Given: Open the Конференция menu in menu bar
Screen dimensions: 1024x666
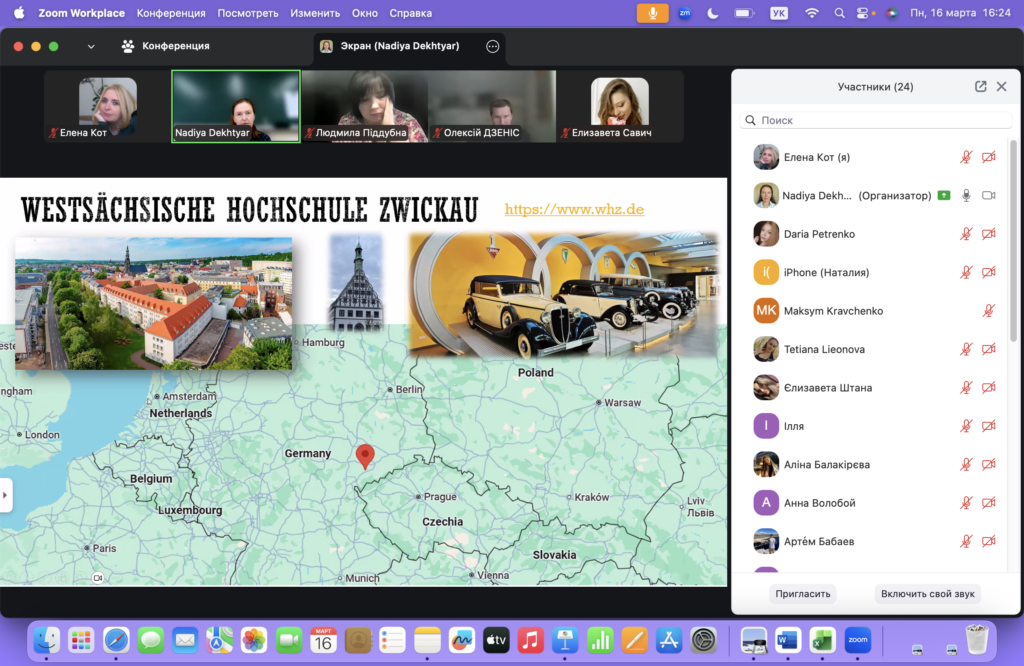Looking at the screenshot, I should click(x=171, y=13).
